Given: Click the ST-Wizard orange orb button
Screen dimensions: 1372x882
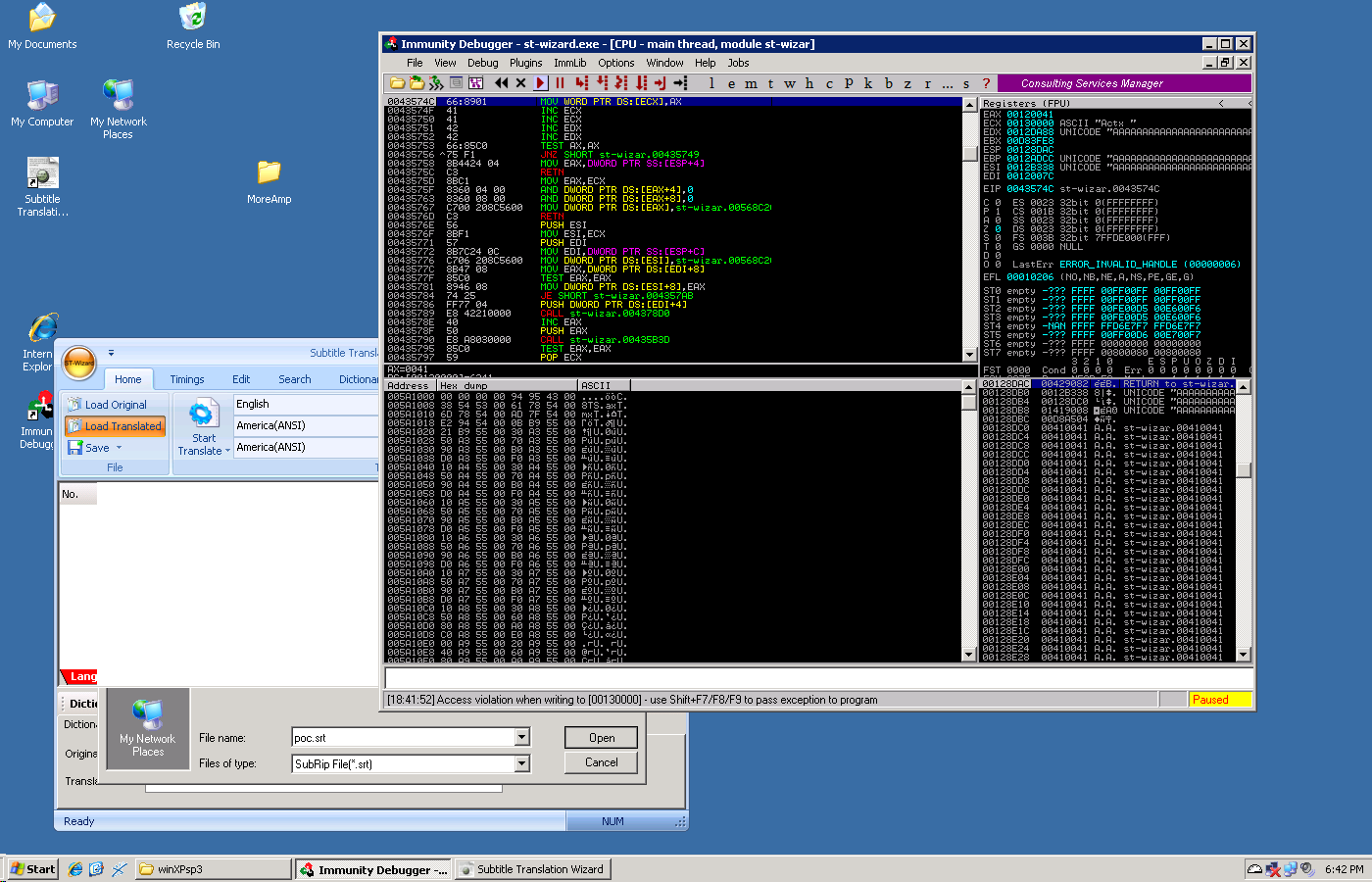Looking at the screenshot, I should coord(79,363).
